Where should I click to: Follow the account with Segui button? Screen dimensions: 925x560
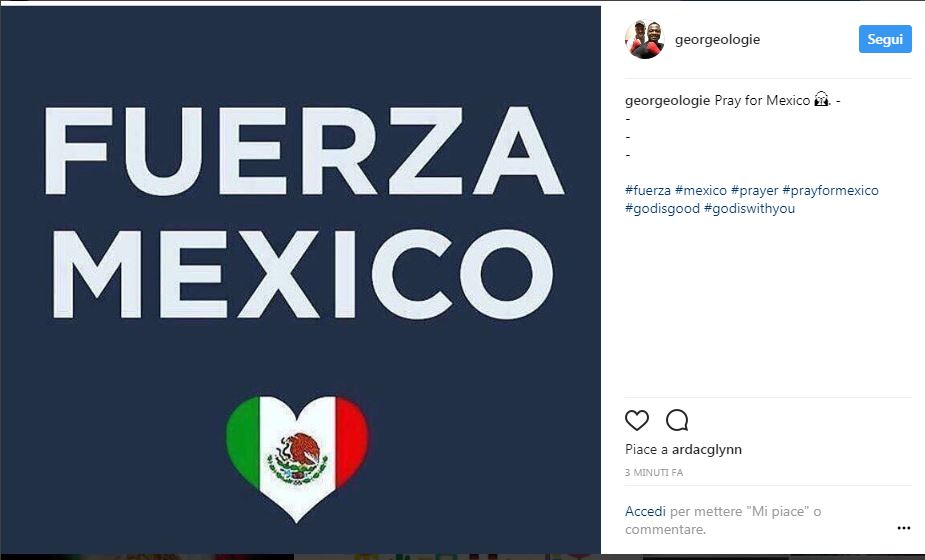[x=885, y=40]
